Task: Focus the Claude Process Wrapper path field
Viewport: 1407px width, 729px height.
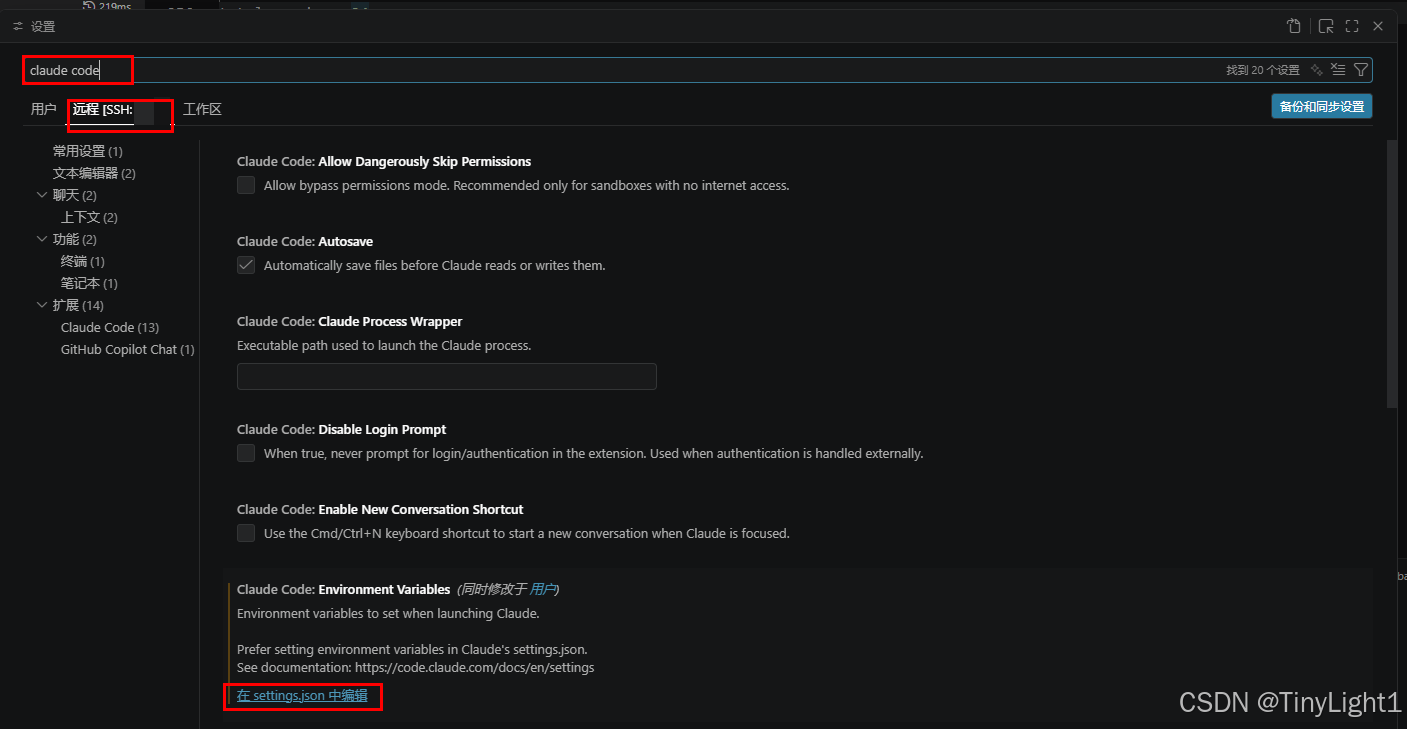Action: [447, 376]
